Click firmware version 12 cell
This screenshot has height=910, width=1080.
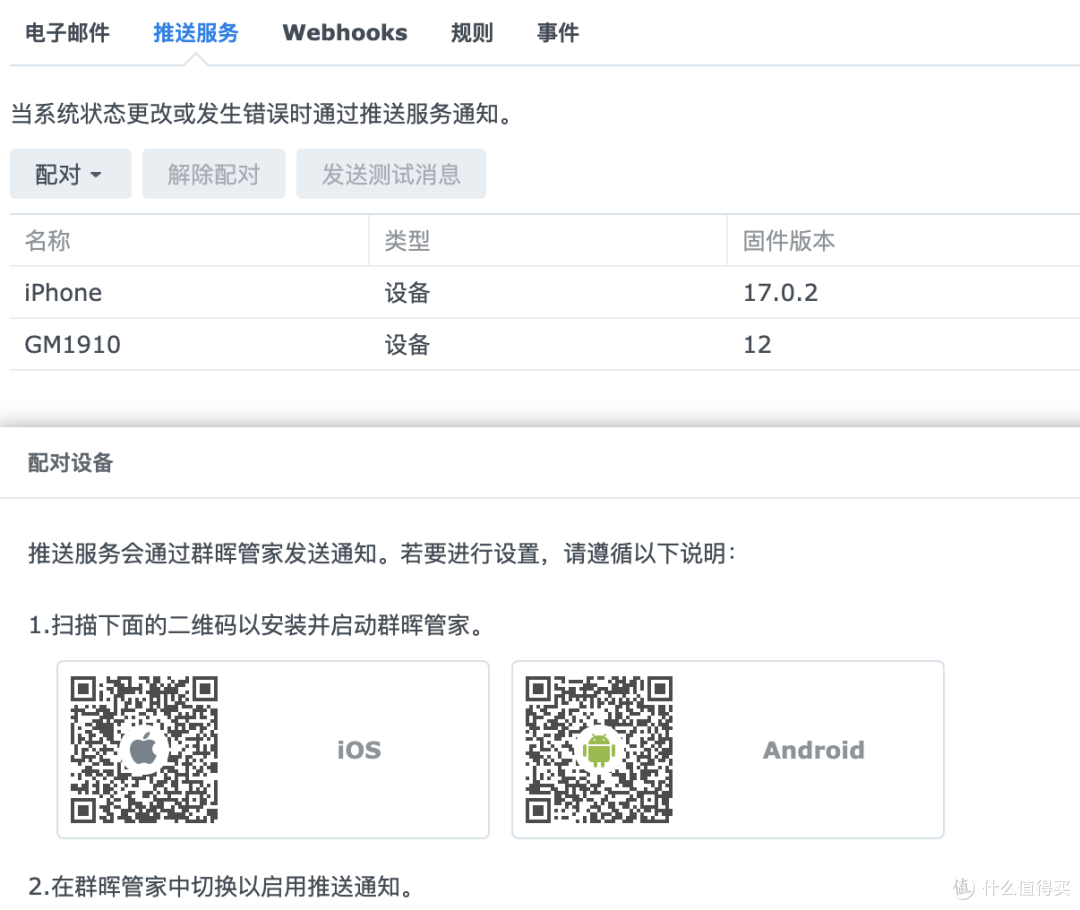point(757,344)
